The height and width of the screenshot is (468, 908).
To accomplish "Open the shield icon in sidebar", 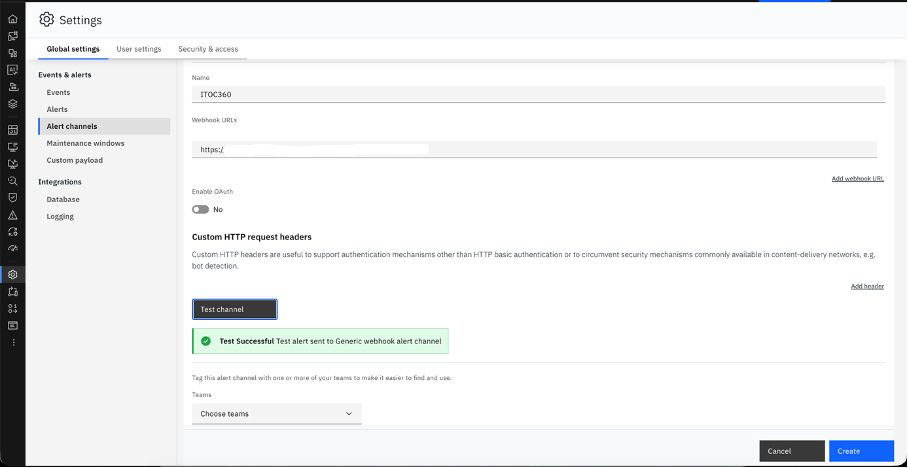I will pyautogui.click(x=13, y=198).
